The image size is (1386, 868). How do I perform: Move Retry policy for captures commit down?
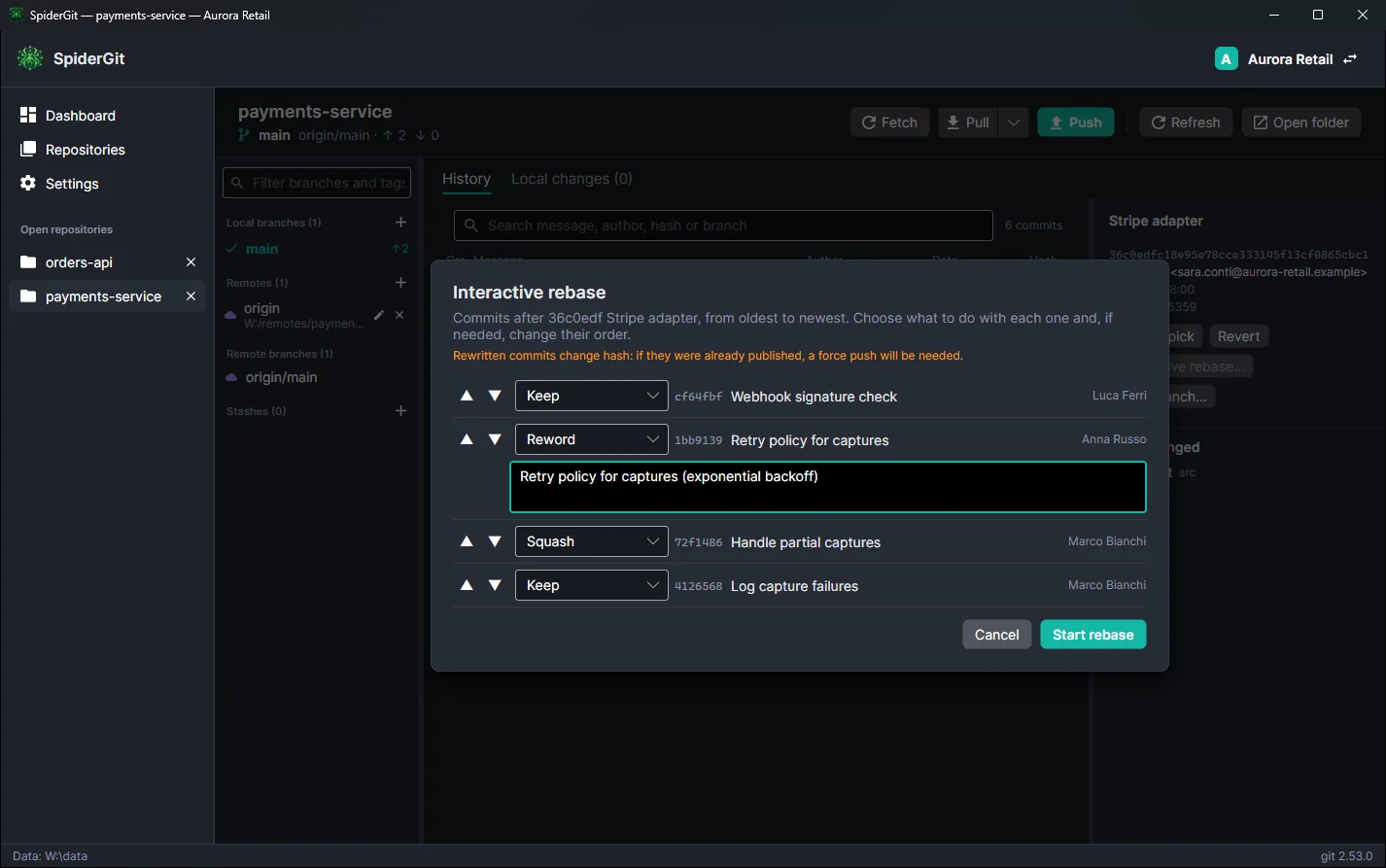(495, 439)
